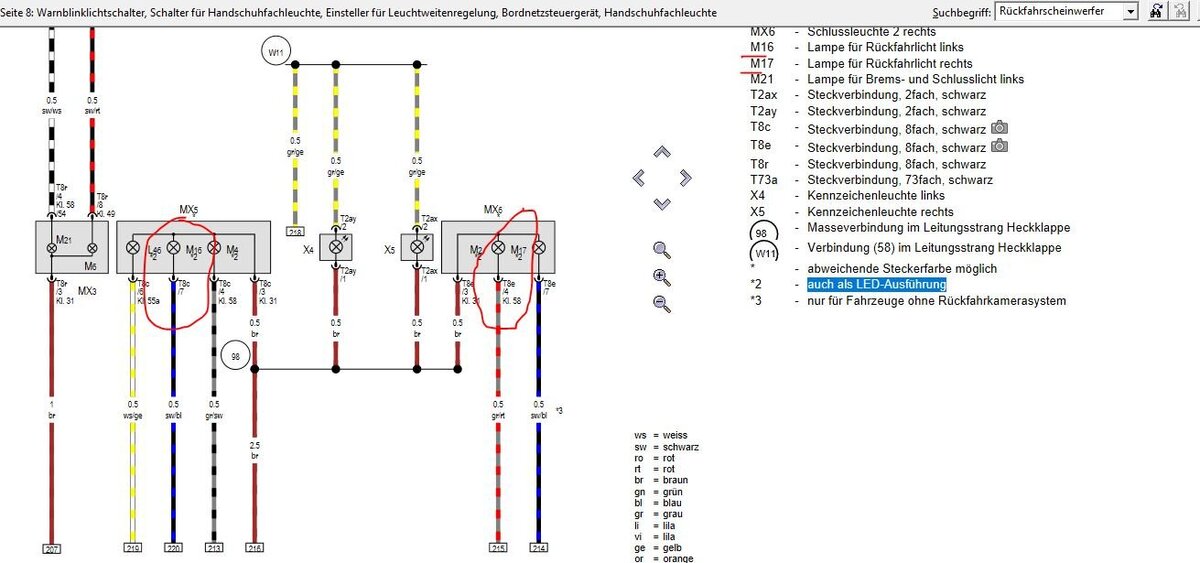This screenshot has height=563, width=1200.
Task: Open the camera photo for connector T8e
Action: coord(998,146)
